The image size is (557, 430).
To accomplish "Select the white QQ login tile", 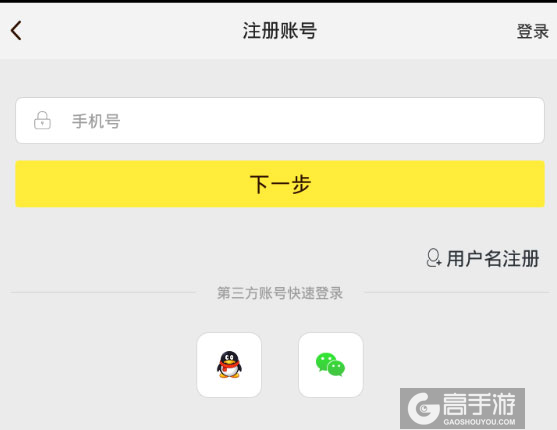I will point(229,365).
